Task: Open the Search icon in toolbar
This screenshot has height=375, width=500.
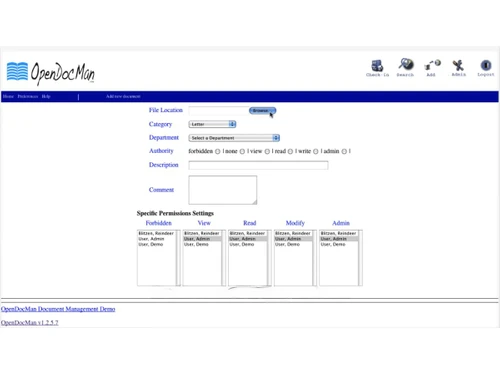Action: coord(405,67)
